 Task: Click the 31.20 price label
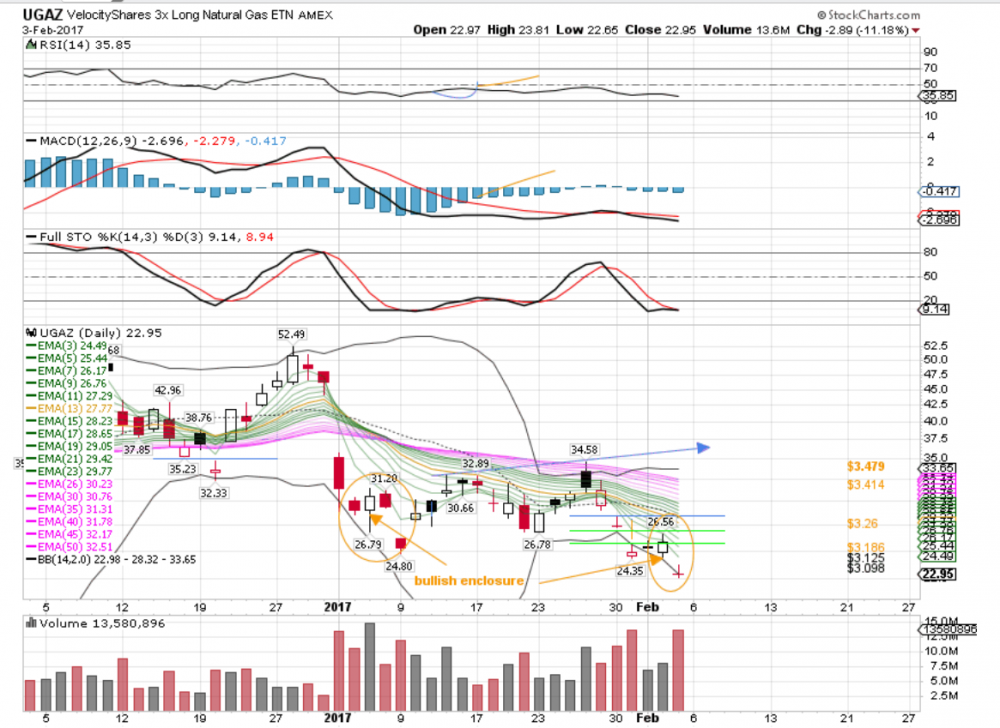[x=384, y=478]
